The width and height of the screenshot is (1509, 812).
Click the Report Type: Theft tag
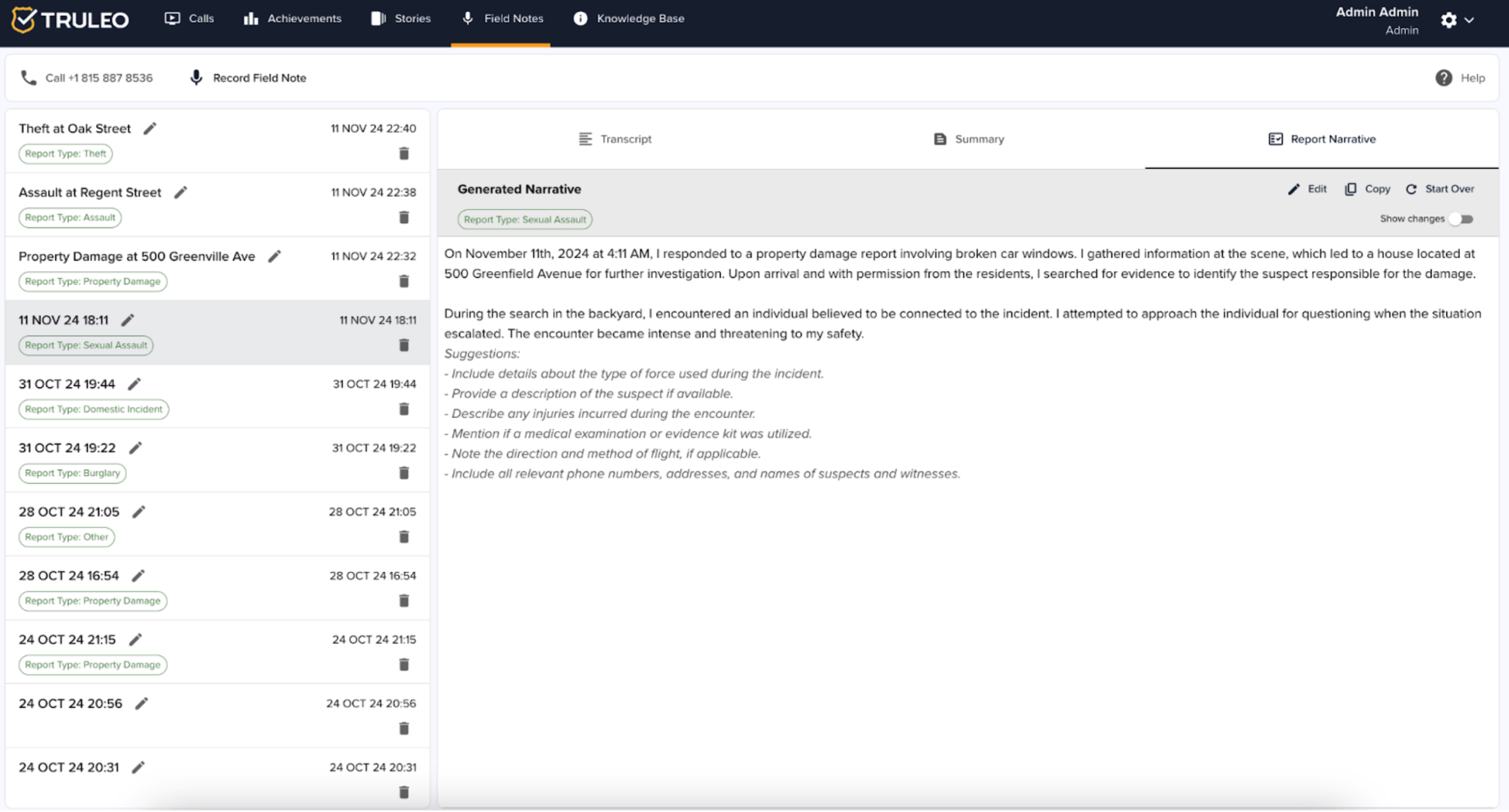click(65, 153)
